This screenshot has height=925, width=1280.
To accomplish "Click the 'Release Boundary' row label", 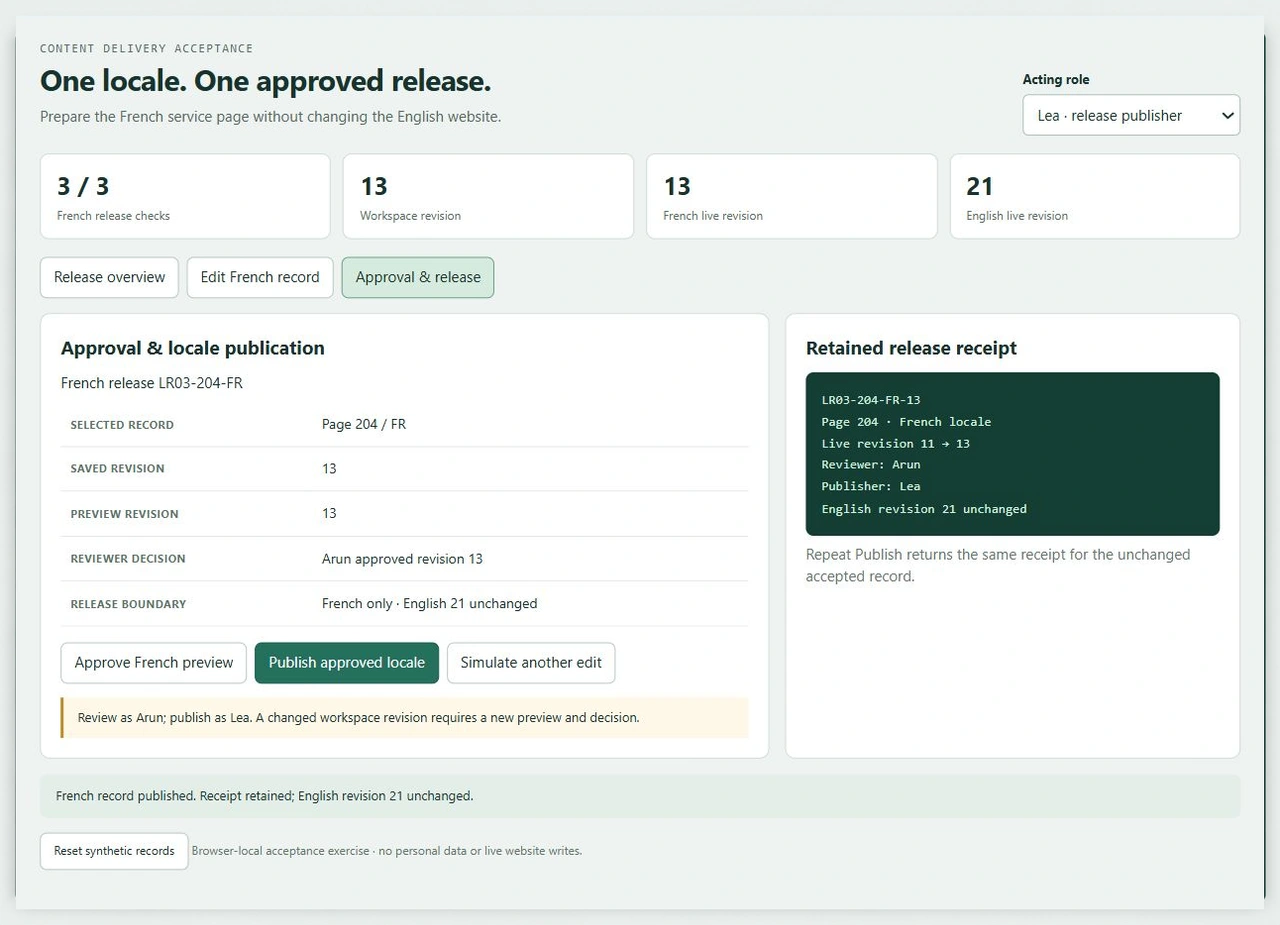I will point(128,604).
